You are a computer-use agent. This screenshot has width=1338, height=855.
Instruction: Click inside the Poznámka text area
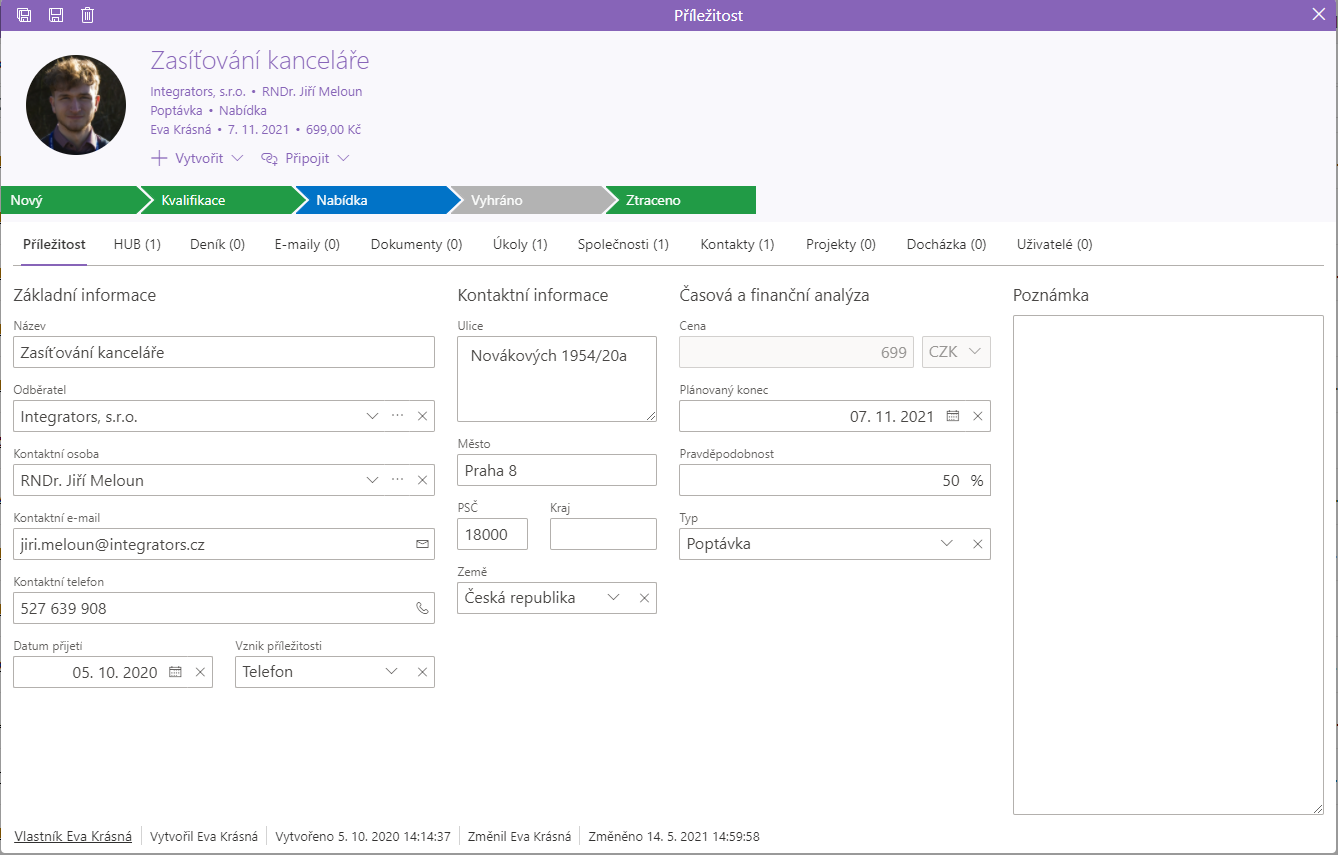1168,565
